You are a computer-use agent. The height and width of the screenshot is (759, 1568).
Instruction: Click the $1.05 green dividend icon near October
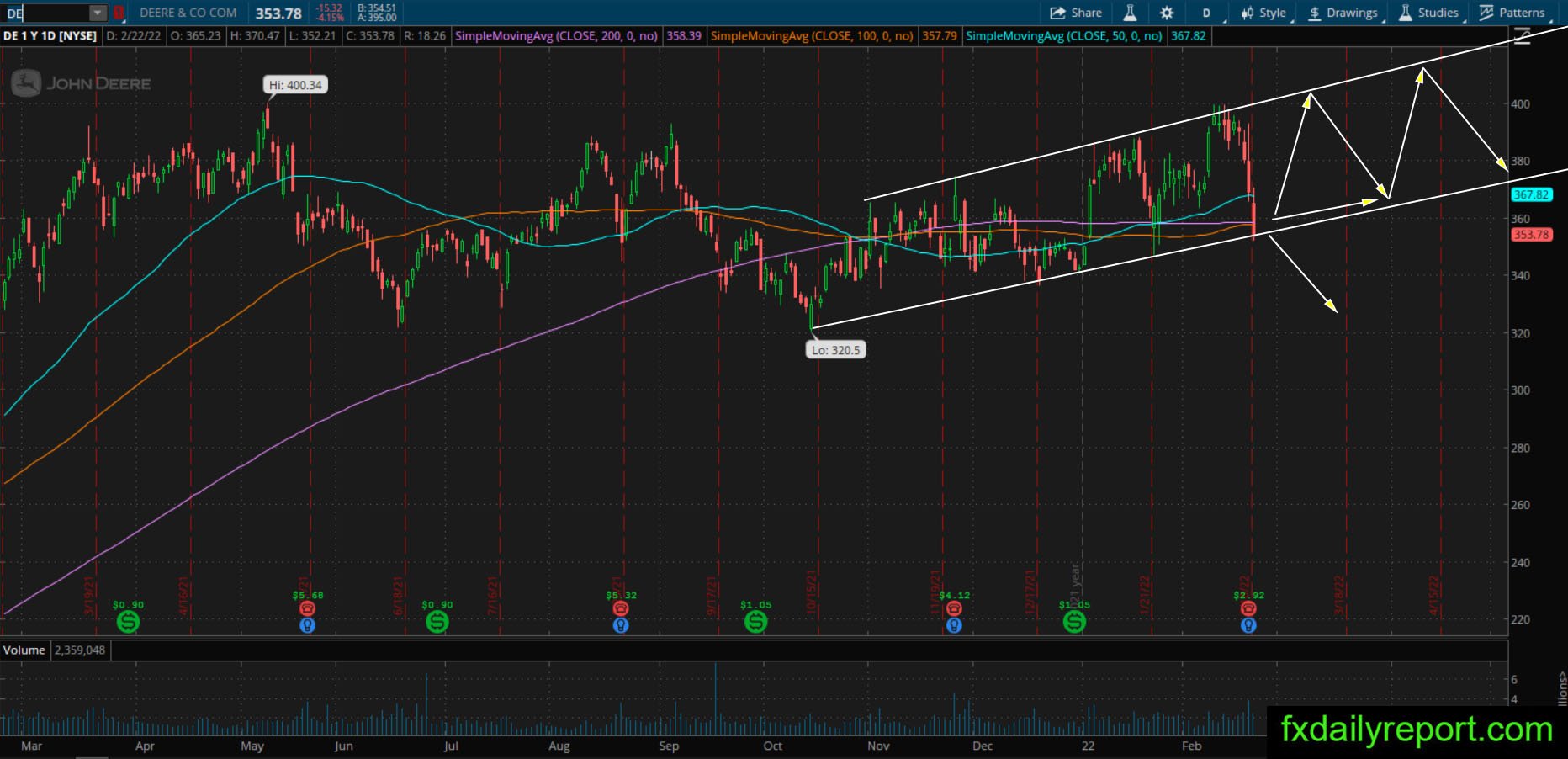pos(755,622)
